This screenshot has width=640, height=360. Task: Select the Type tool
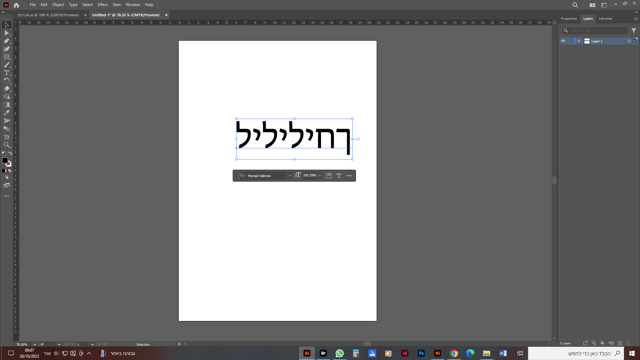[x=7, y=73]
